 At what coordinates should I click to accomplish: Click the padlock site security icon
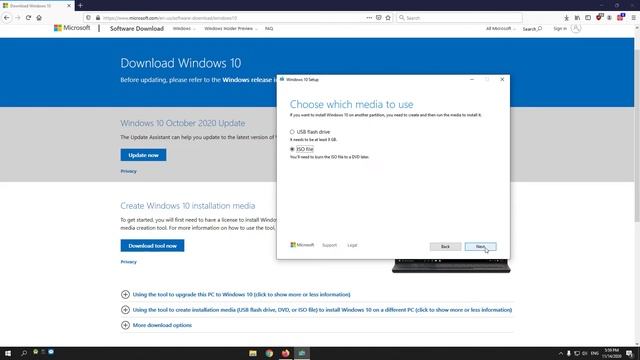[98, 18]
